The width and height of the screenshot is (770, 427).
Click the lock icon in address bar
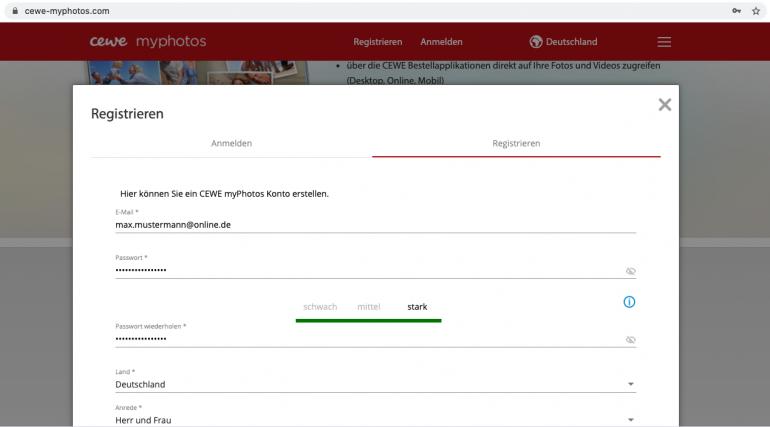click(15, 11)
